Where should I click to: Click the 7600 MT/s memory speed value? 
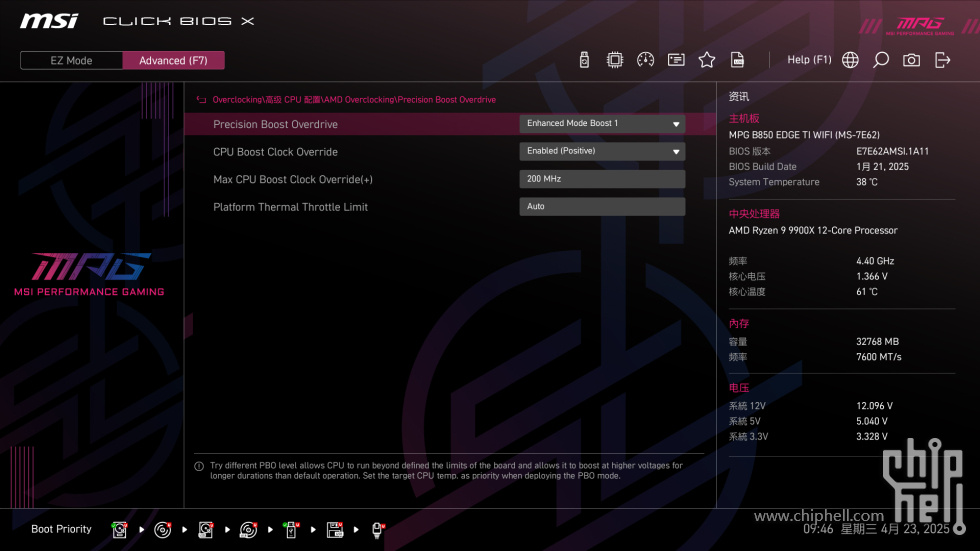click(x=879, y=357)
